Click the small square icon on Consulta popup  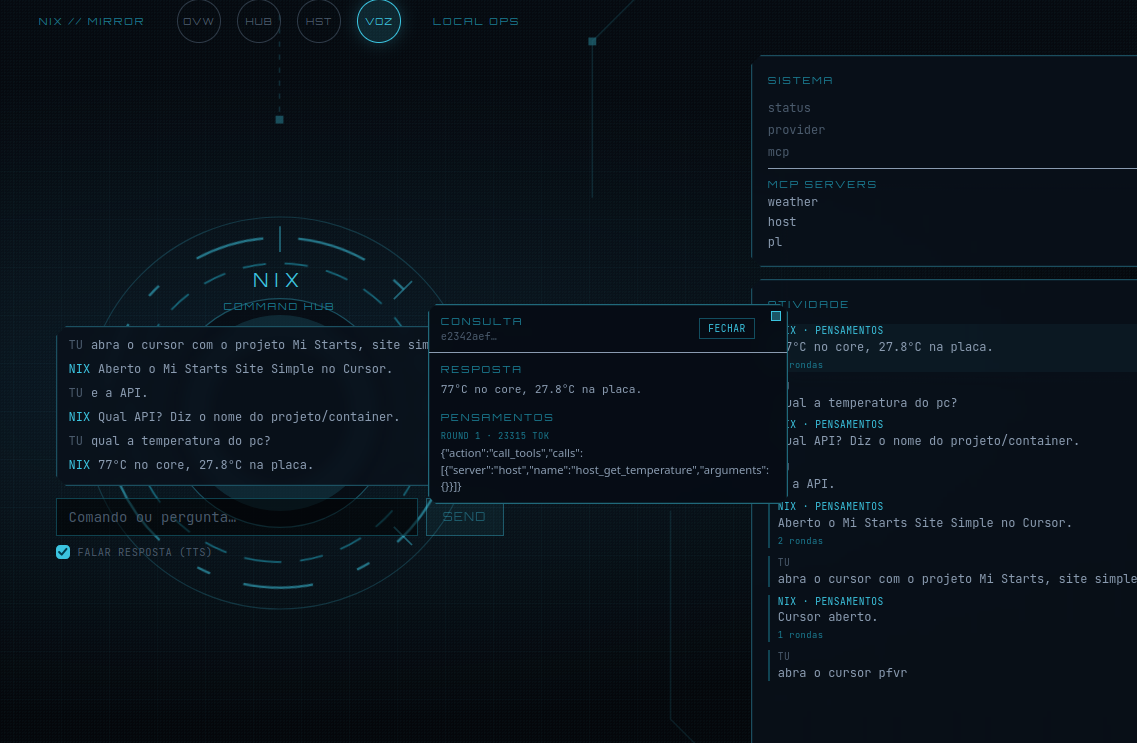(776, 316)
